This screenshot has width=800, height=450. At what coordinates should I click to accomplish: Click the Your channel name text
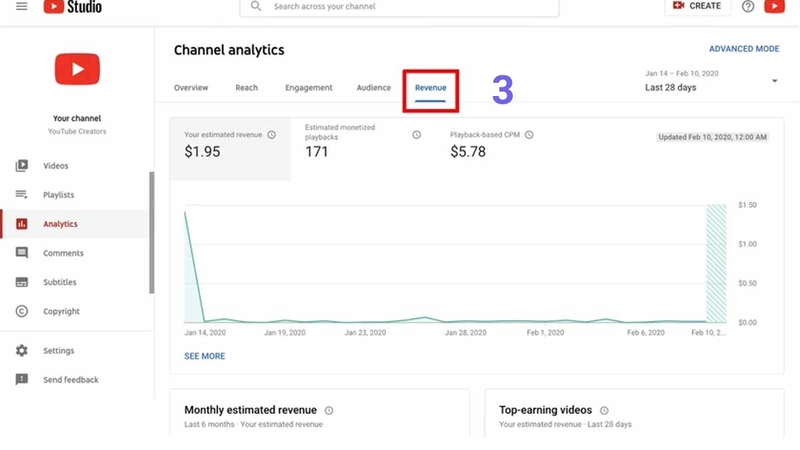click(x=77, y=118)
